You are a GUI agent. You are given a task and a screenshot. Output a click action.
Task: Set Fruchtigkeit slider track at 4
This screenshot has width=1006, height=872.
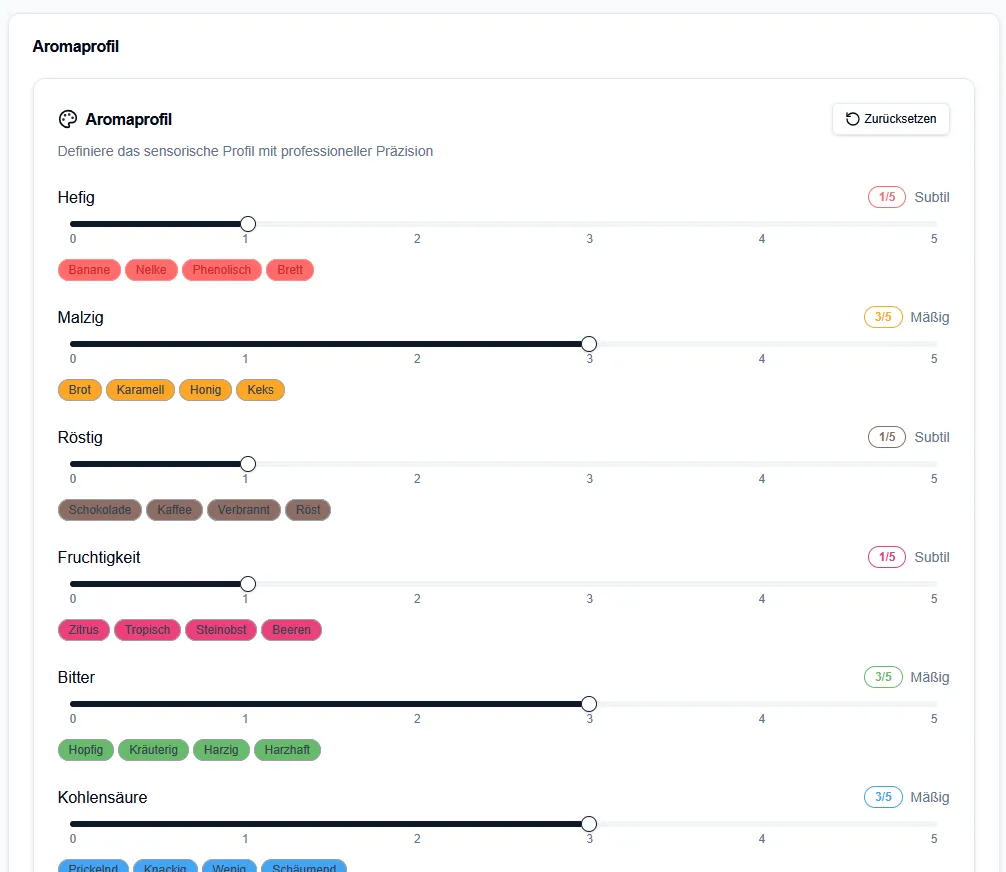(762, 584)
